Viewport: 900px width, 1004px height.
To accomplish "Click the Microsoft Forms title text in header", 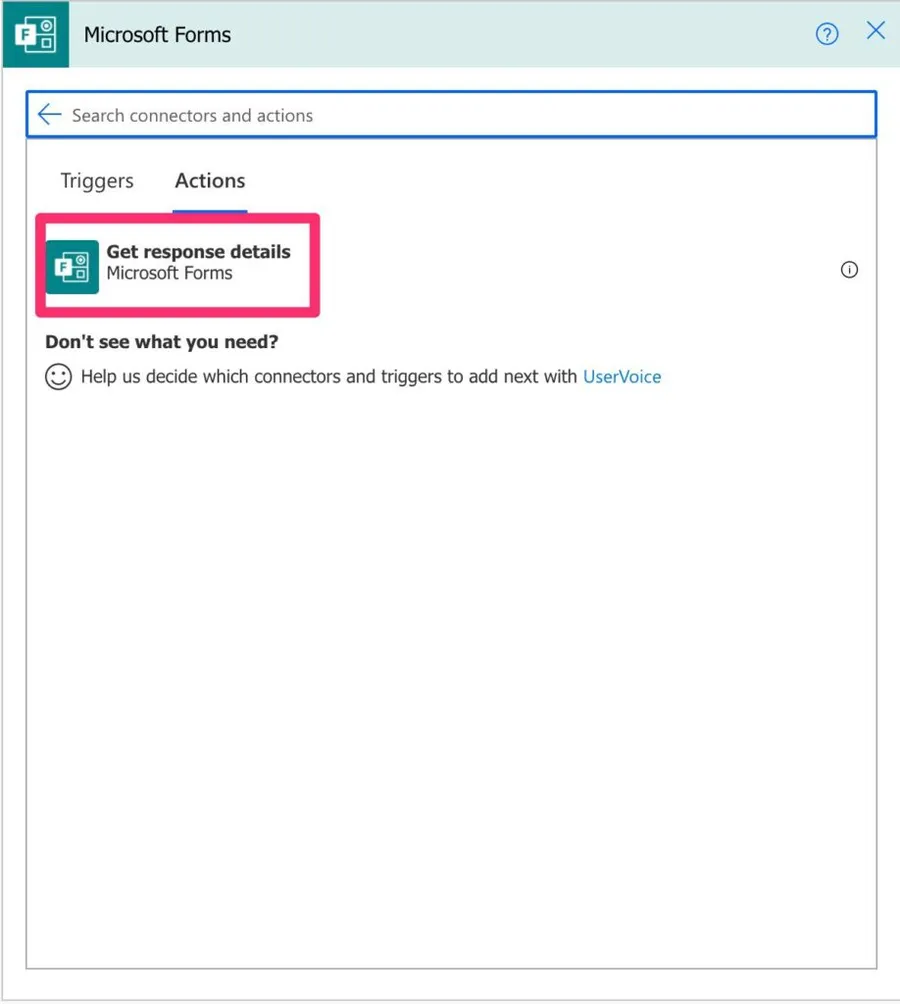I will (x=157, y=35).
